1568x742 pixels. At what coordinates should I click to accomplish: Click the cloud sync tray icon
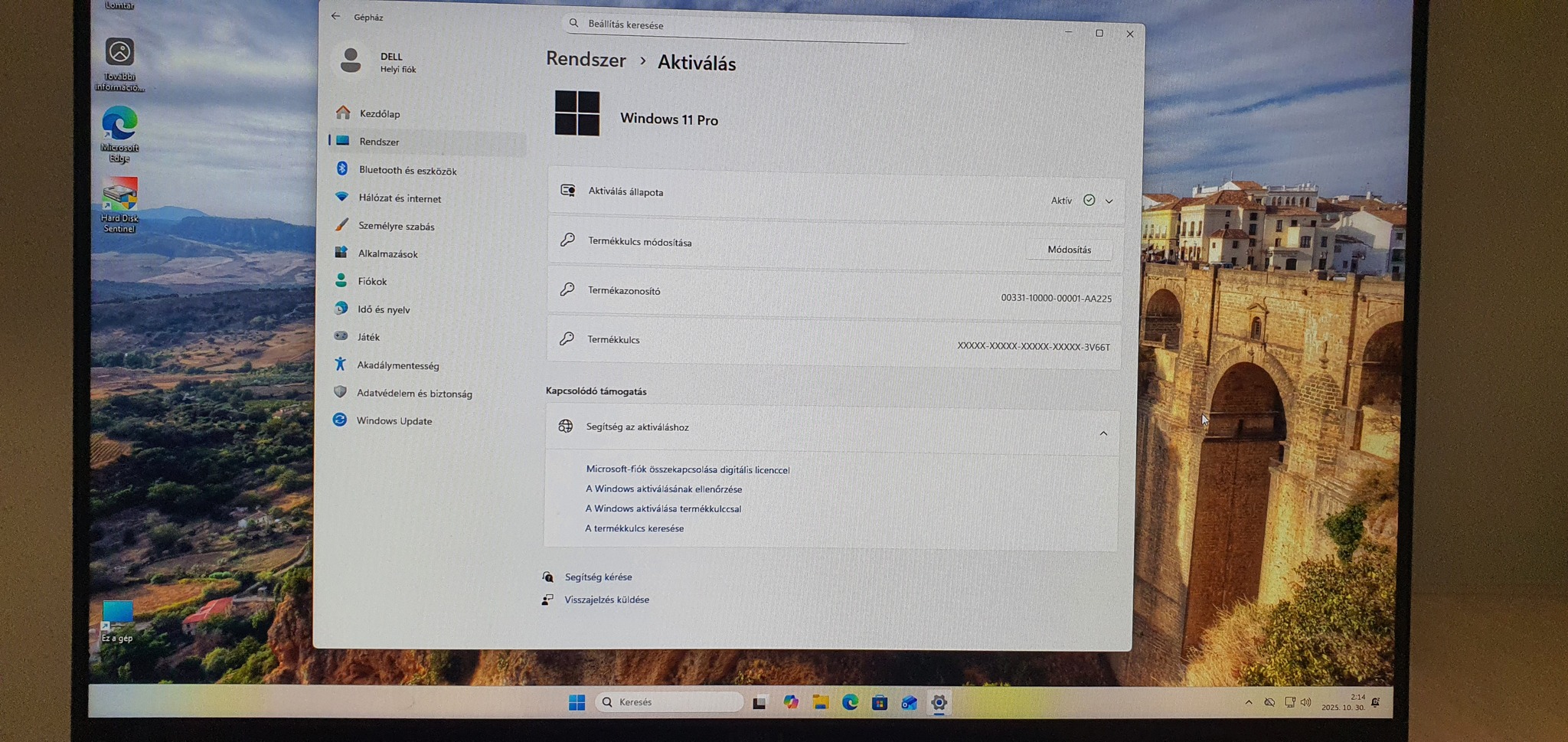[x=1269, y=702]
